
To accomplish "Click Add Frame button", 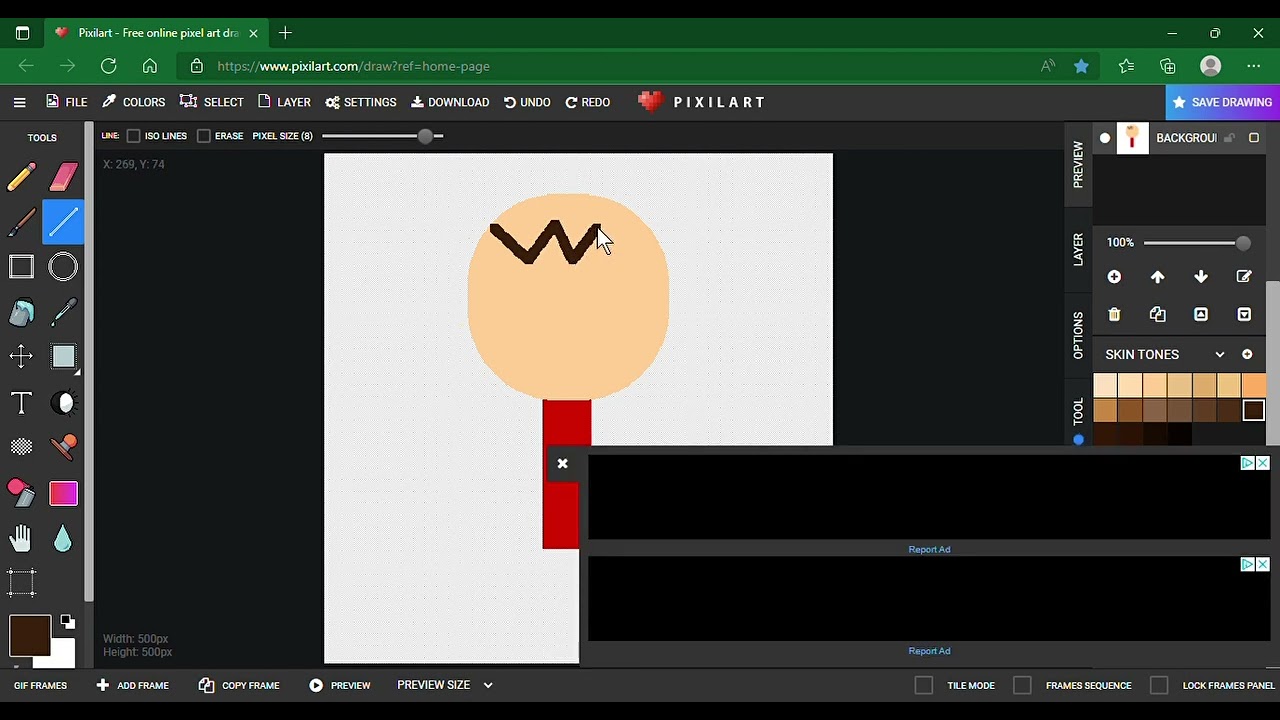I will pos(133,685).
